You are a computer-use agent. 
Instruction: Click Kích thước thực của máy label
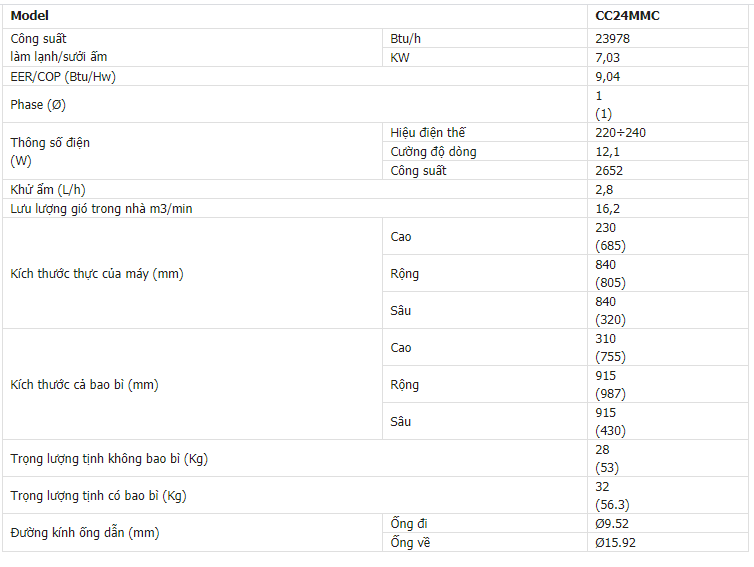[x=97, y=274]
